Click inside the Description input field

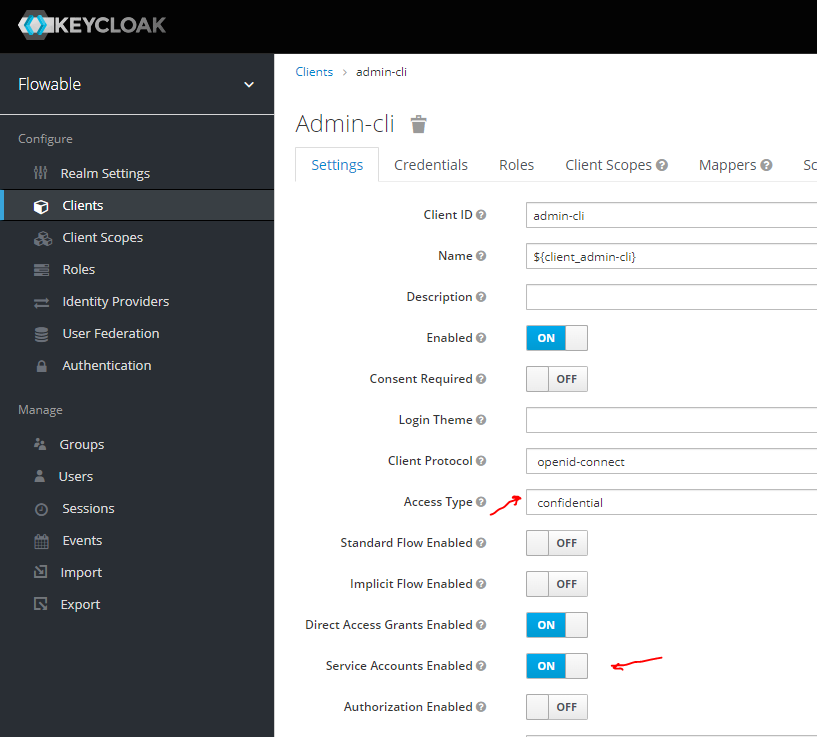click(x=670, y=296)
